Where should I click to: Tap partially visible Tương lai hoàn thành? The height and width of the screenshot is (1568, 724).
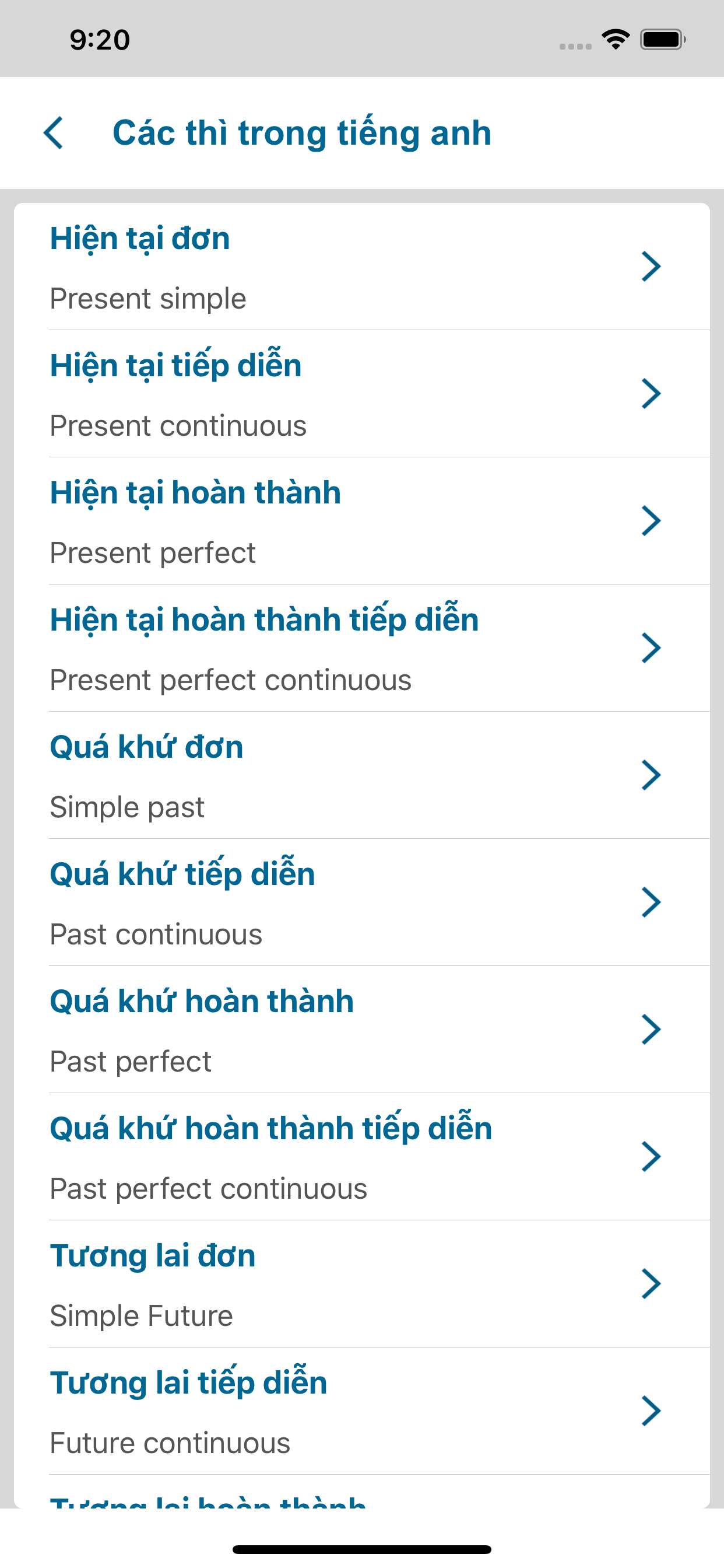point(208,1500)
